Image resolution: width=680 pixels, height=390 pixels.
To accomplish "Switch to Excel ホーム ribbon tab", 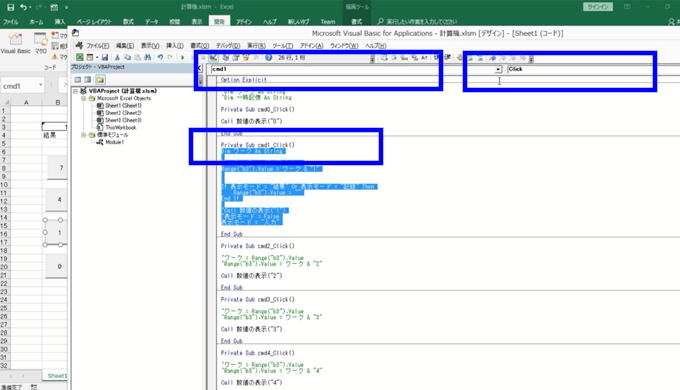I will point(36,21).
